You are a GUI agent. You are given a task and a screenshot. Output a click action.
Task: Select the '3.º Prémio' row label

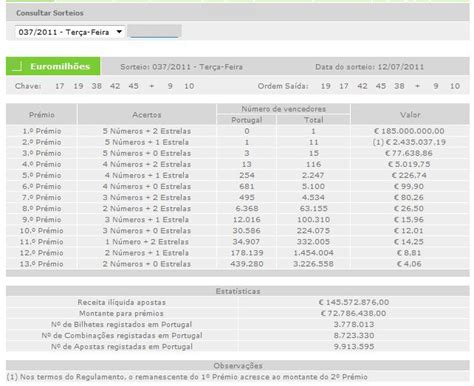click(42, 153)
